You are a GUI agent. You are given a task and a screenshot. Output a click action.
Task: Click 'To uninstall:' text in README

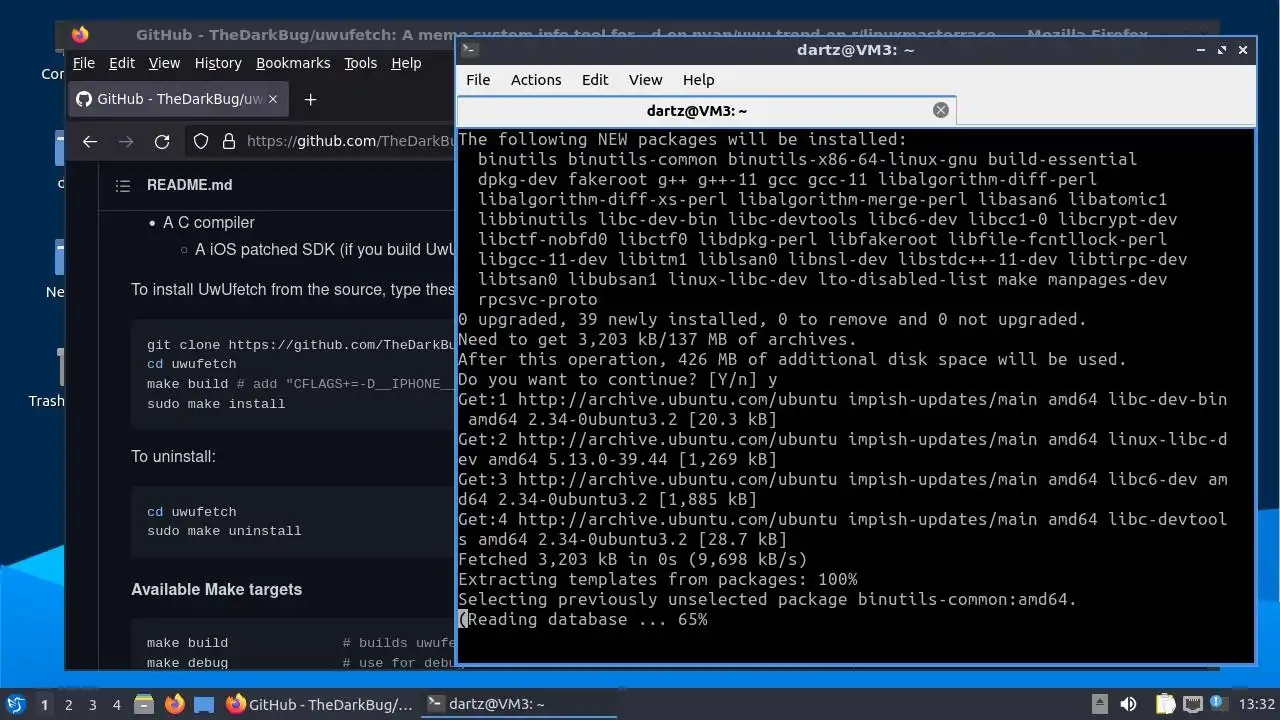pyautogui.click(x=173, y=457)
